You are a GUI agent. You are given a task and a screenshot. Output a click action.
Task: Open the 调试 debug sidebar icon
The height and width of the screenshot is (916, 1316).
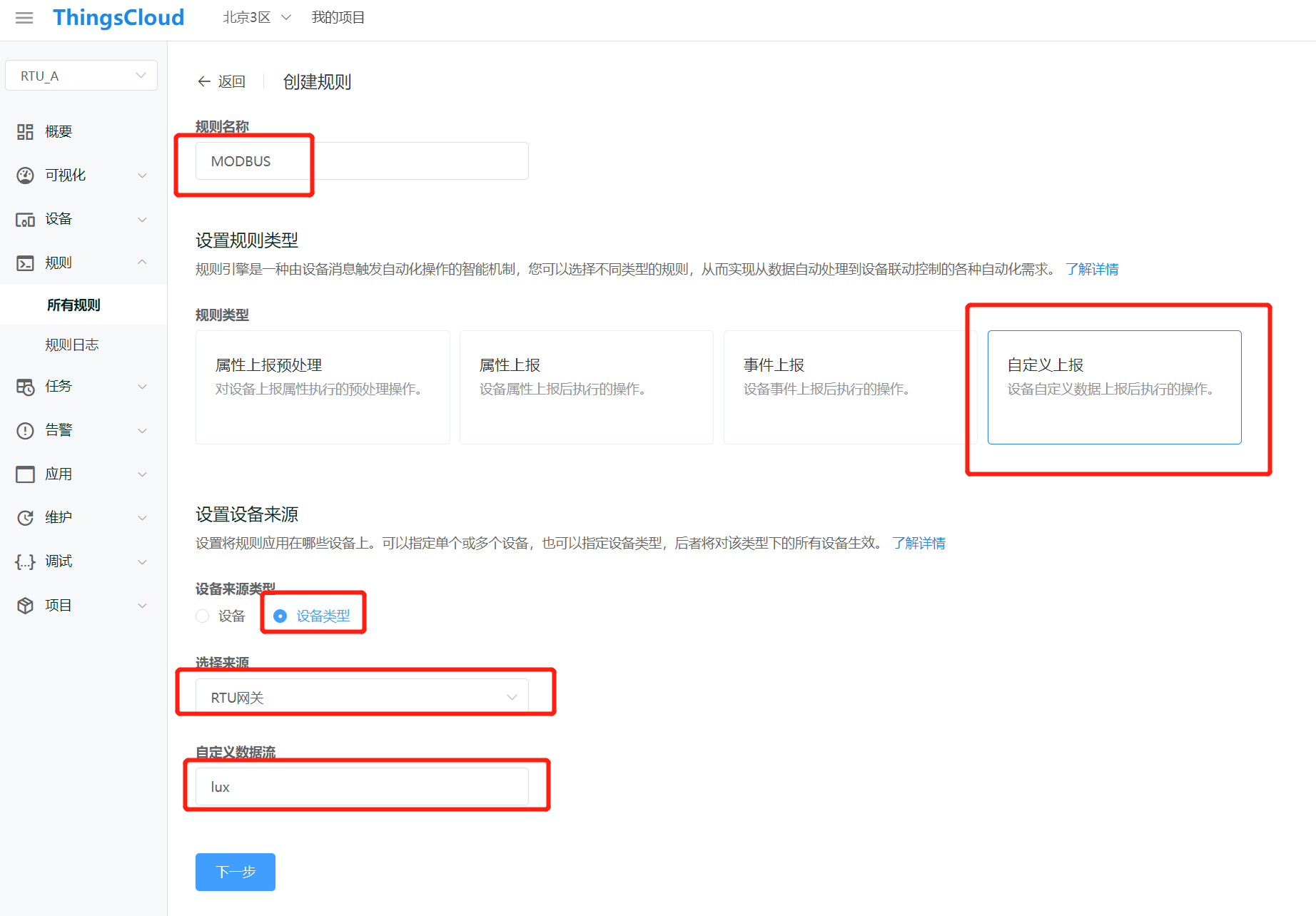[x=25, y=561]
